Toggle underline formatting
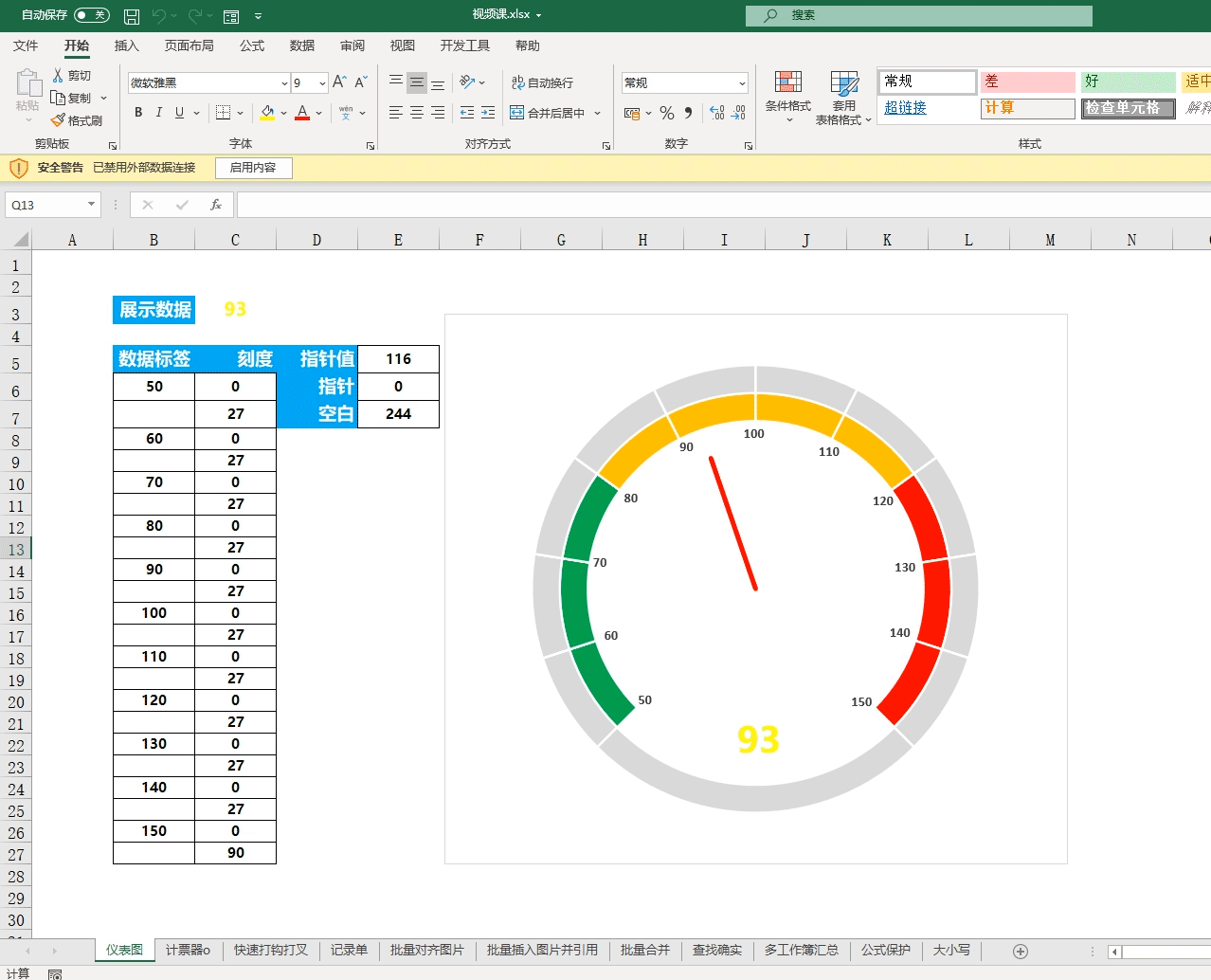This screenshot has width=1211, height=980. click(x=179, y=113)
